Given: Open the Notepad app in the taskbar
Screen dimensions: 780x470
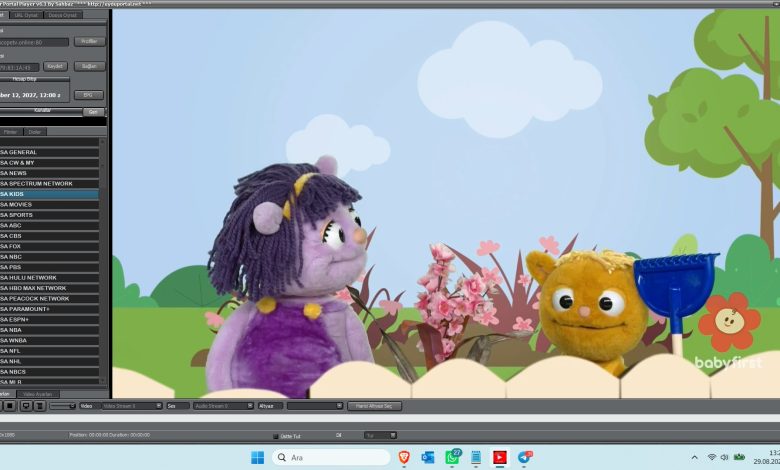Looking at the screenshot, I should pyautogui.click(x=476, y=457).
